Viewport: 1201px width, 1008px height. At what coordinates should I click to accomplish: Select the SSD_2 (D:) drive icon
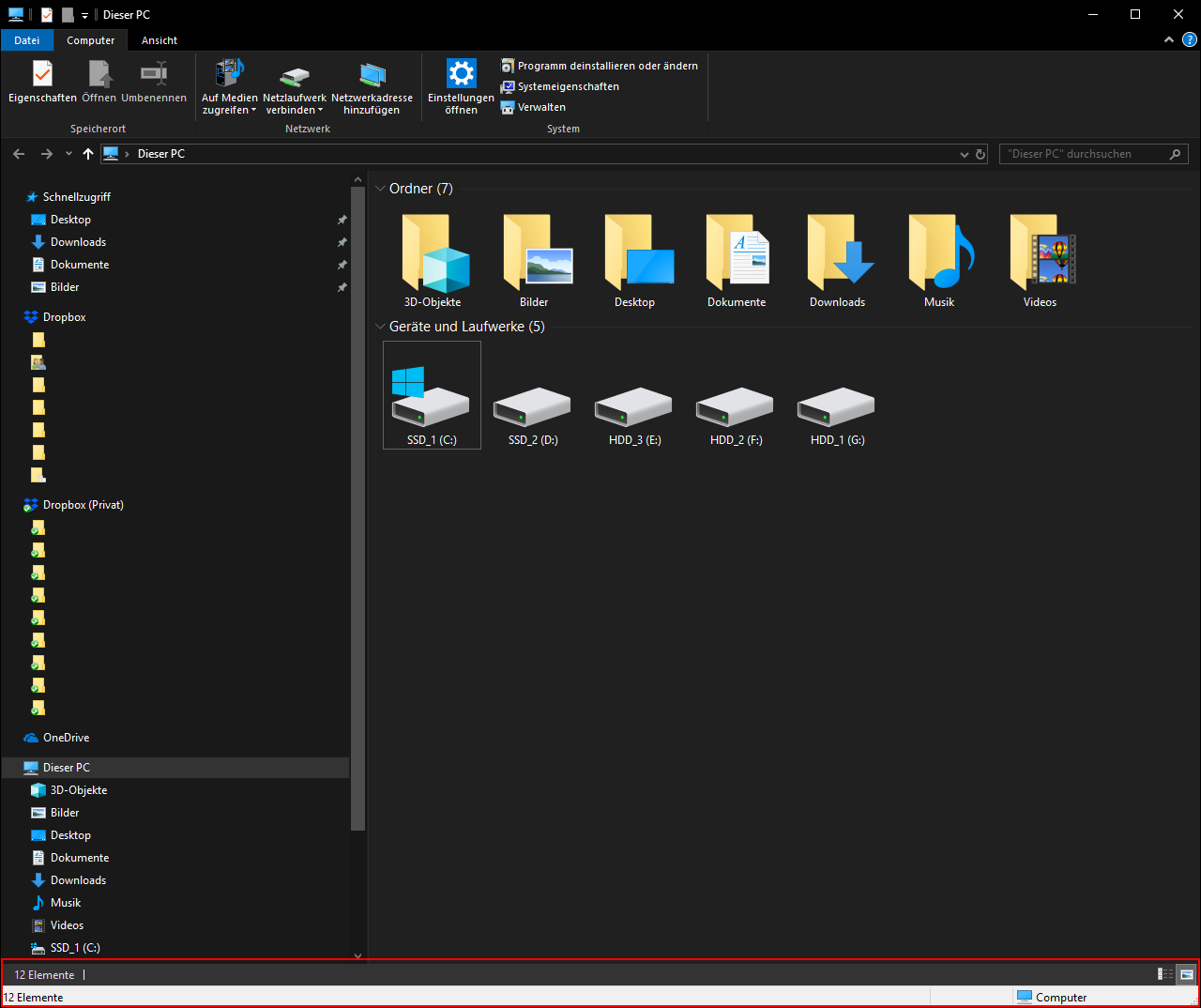[x=532, y=406]
